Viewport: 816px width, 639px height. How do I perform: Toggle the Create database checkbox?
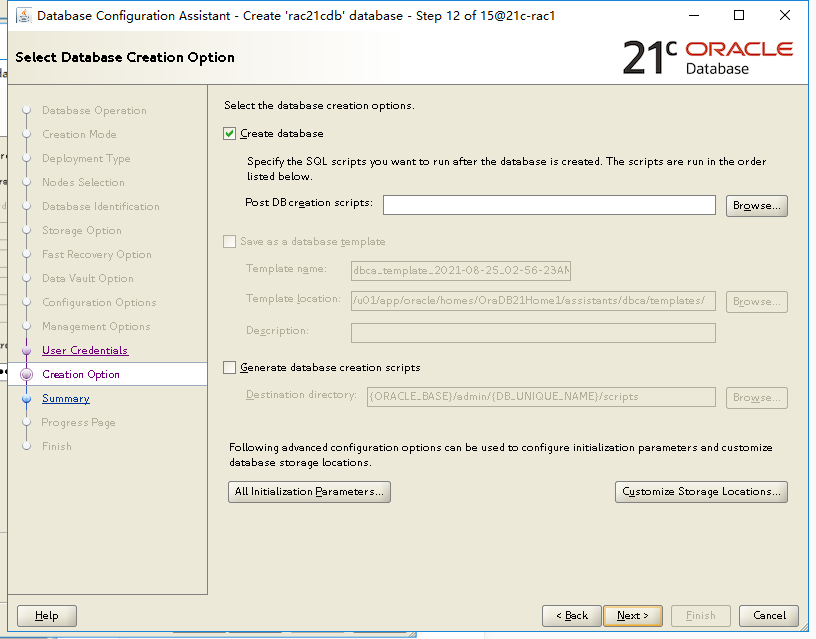tap(230, 134)
